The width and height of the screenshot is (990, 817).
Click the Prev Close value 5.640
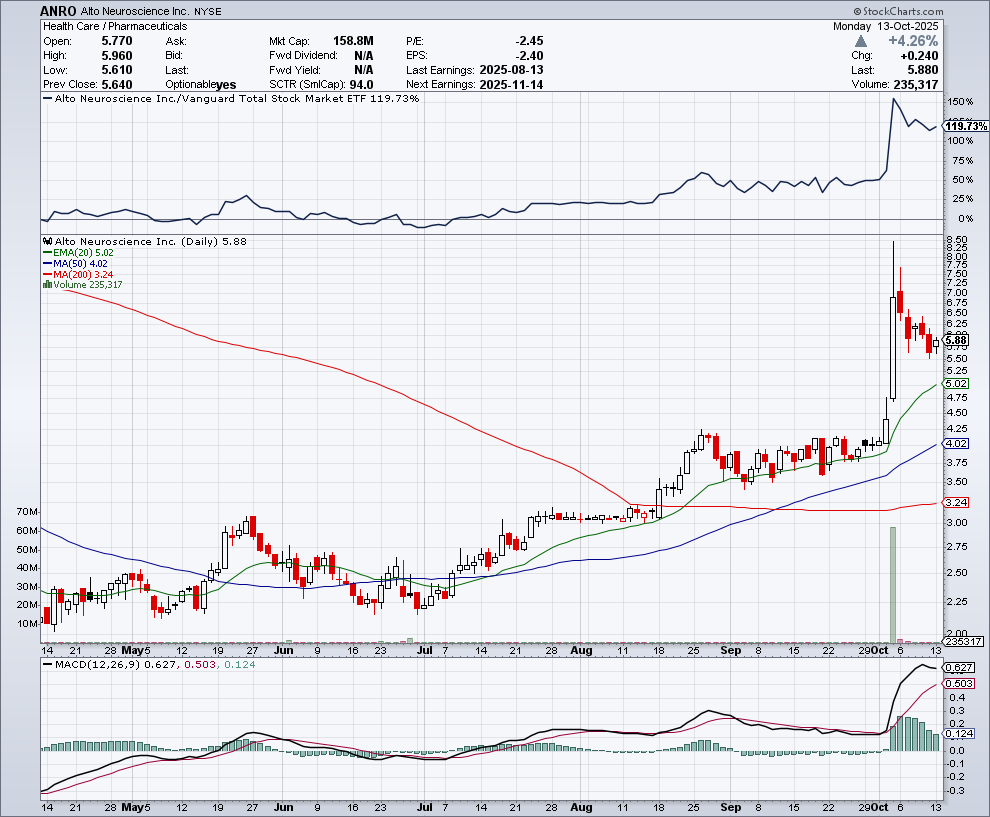[x=117, y=85]
